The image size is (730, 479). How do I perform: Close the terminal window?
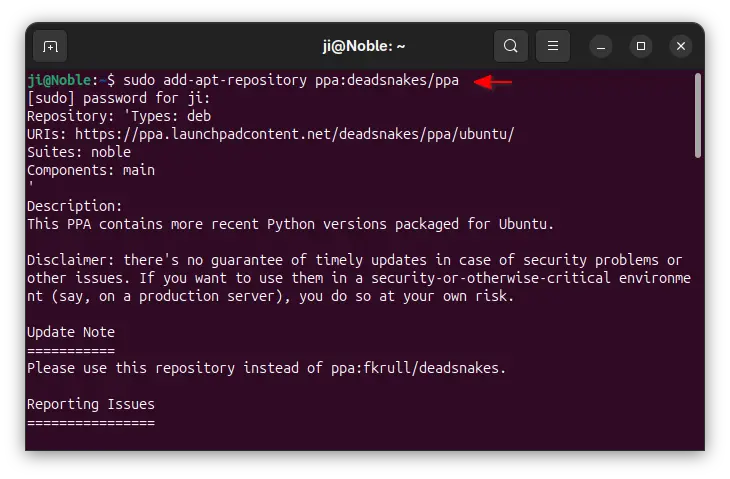(x=681, y=47)
